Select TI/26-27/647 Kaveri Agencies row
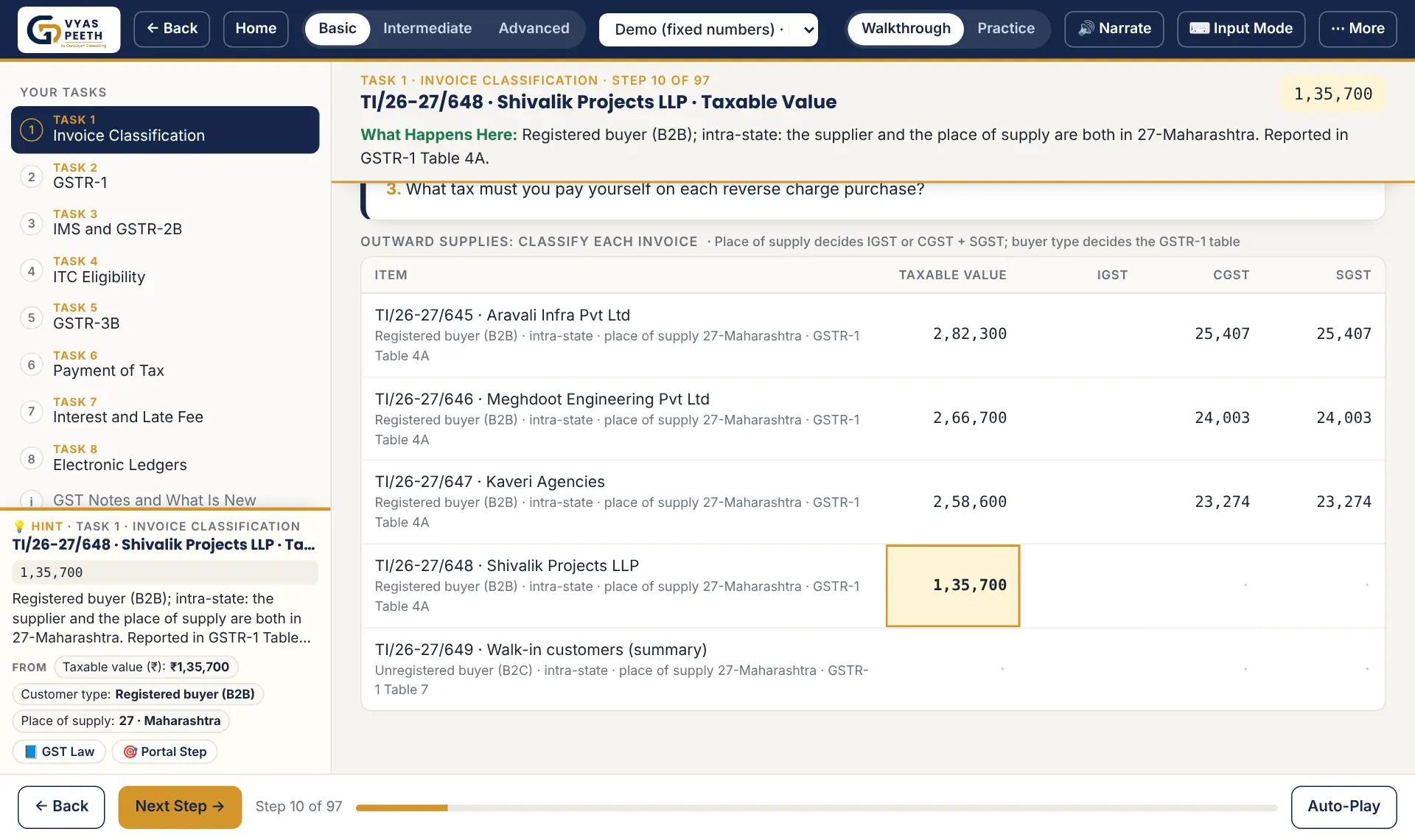Screen dimensions: 1415x840 (873, 503)
